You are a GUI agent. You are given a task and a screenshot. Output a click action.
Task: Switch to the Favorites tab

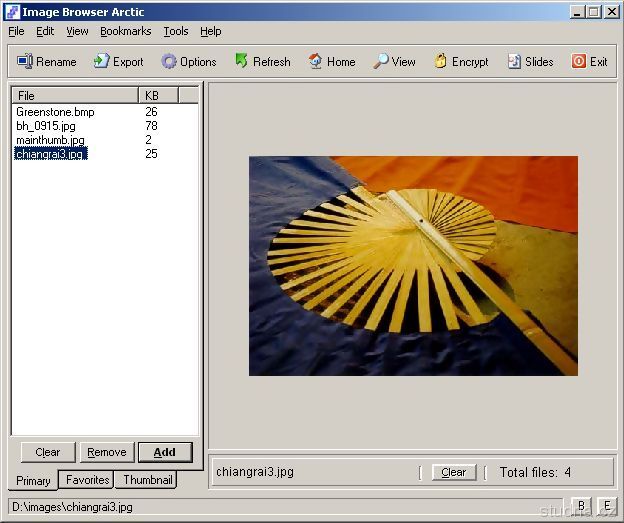(x=87, y=480)
